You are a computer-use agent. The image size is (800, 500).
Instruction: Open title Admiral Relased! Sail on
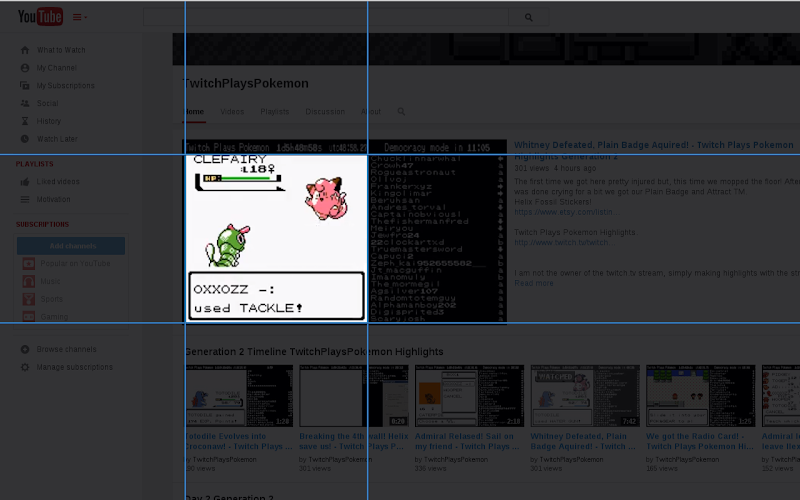coord(465,442)
